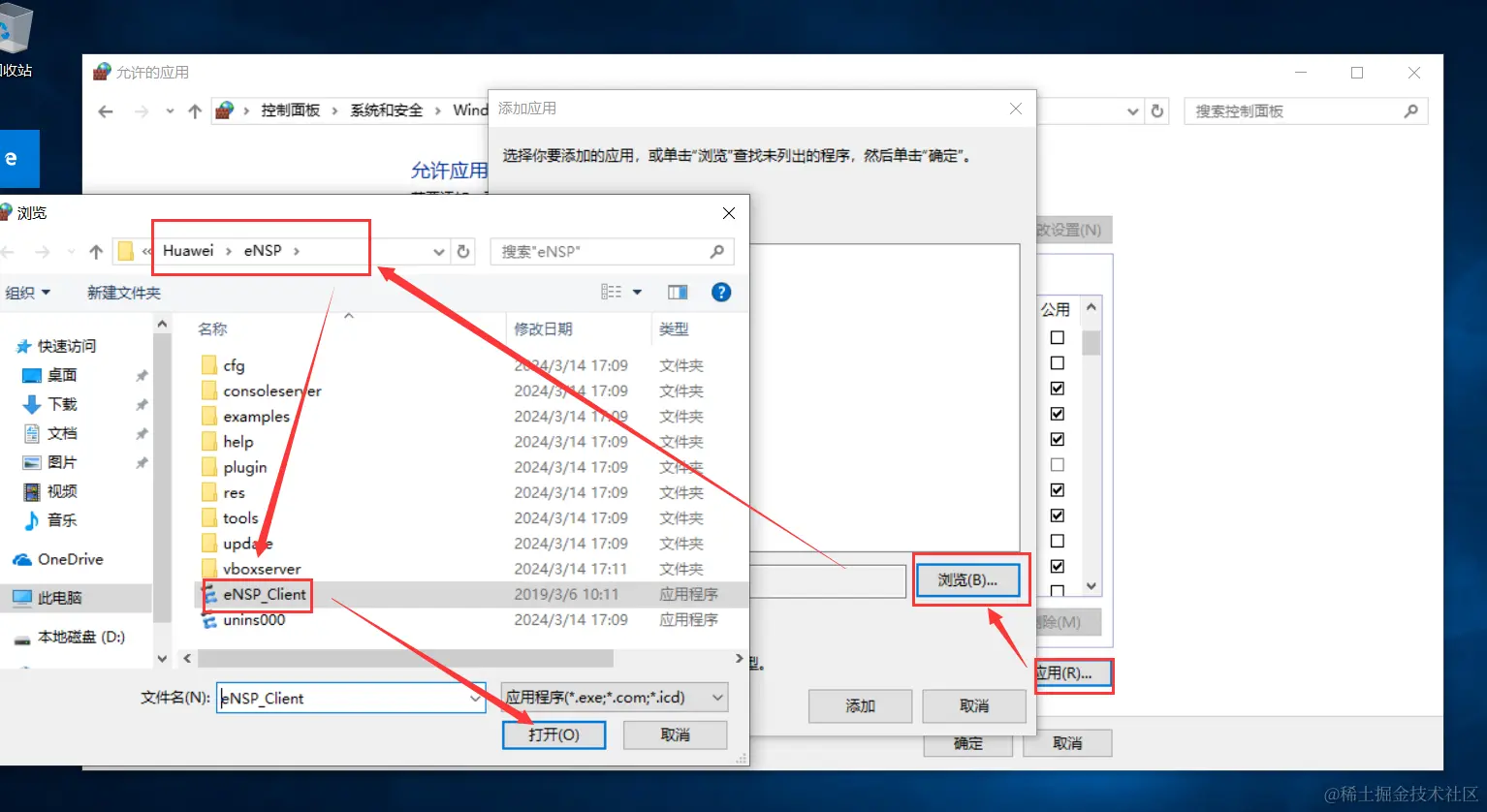1487x812 pixels.
Task: Click Huawei in the breadcrumb path
Action: point(188,251)
